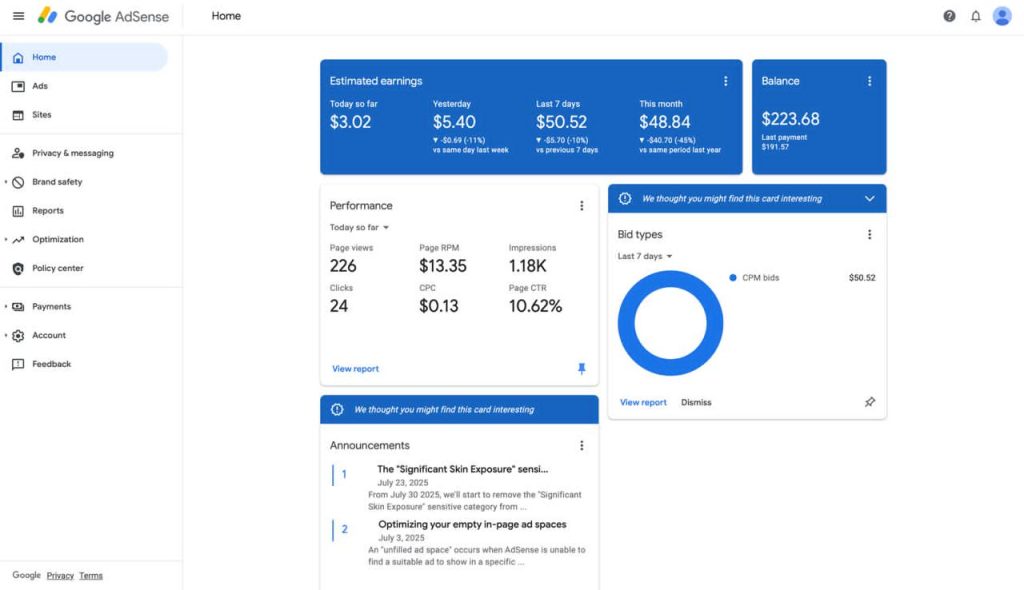Open Policy center from the sidebar
The image size is (1024, 590).
tap(57, 268)
